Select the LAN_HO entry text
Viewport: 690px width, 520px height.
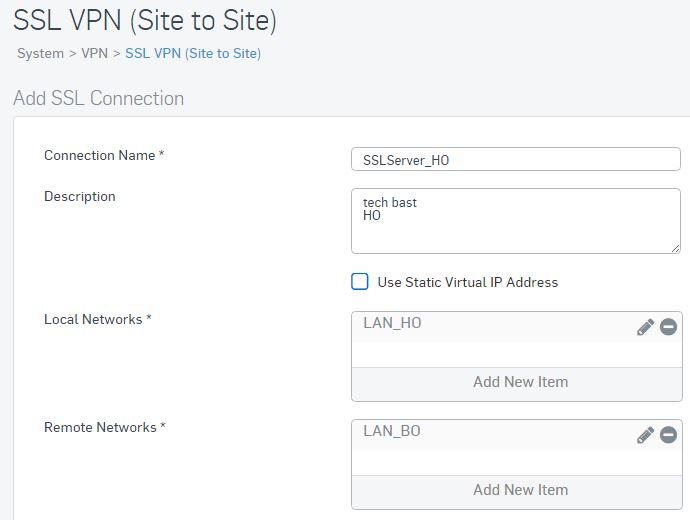392,323
